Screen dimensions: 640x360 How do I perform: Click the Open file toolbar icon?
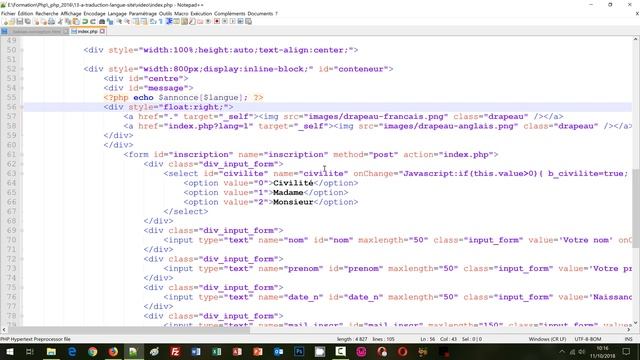point(12,22)
